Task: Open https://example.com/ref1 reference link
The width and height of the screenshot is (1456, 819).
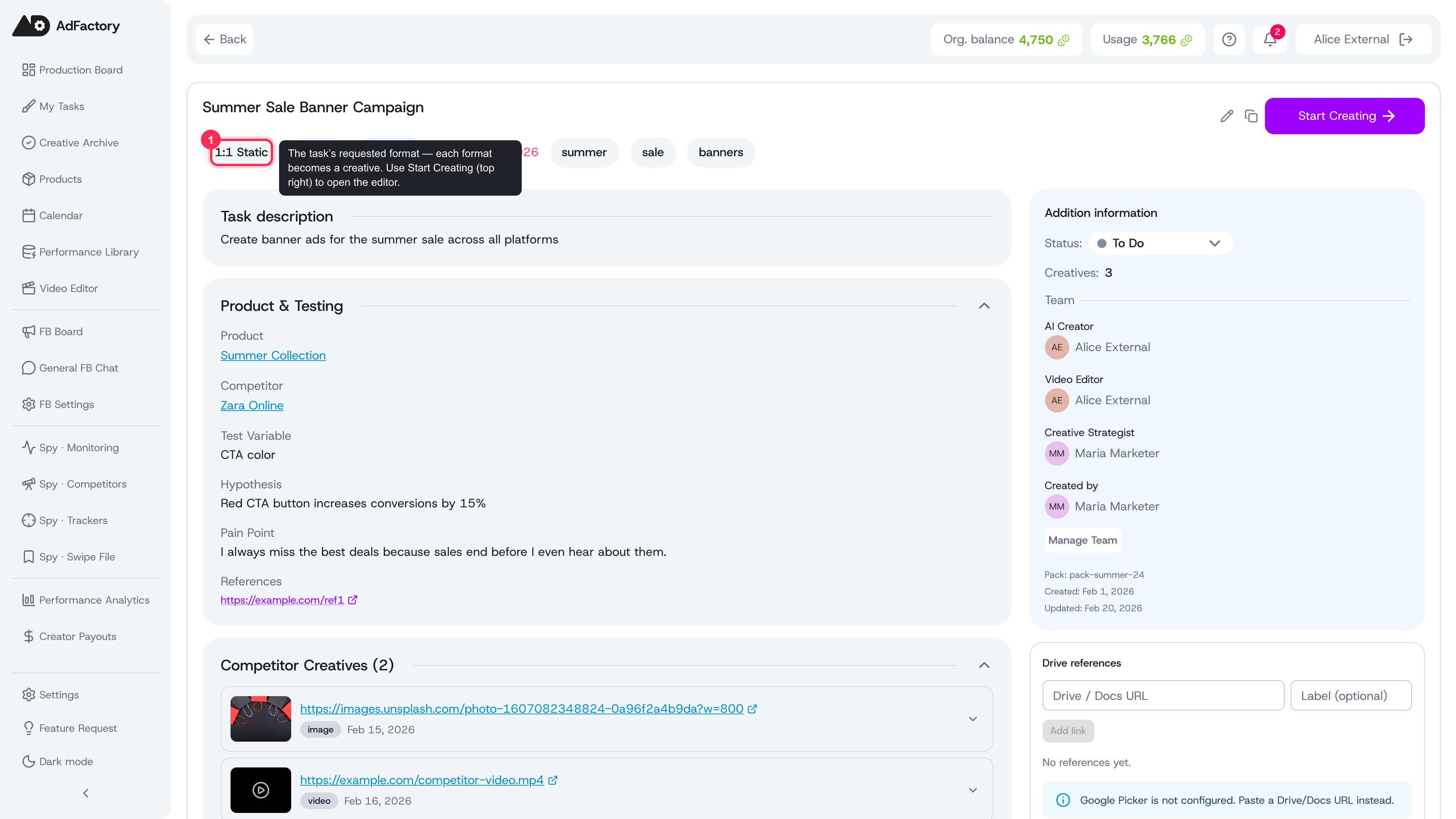Action: [x=282, y=600]
